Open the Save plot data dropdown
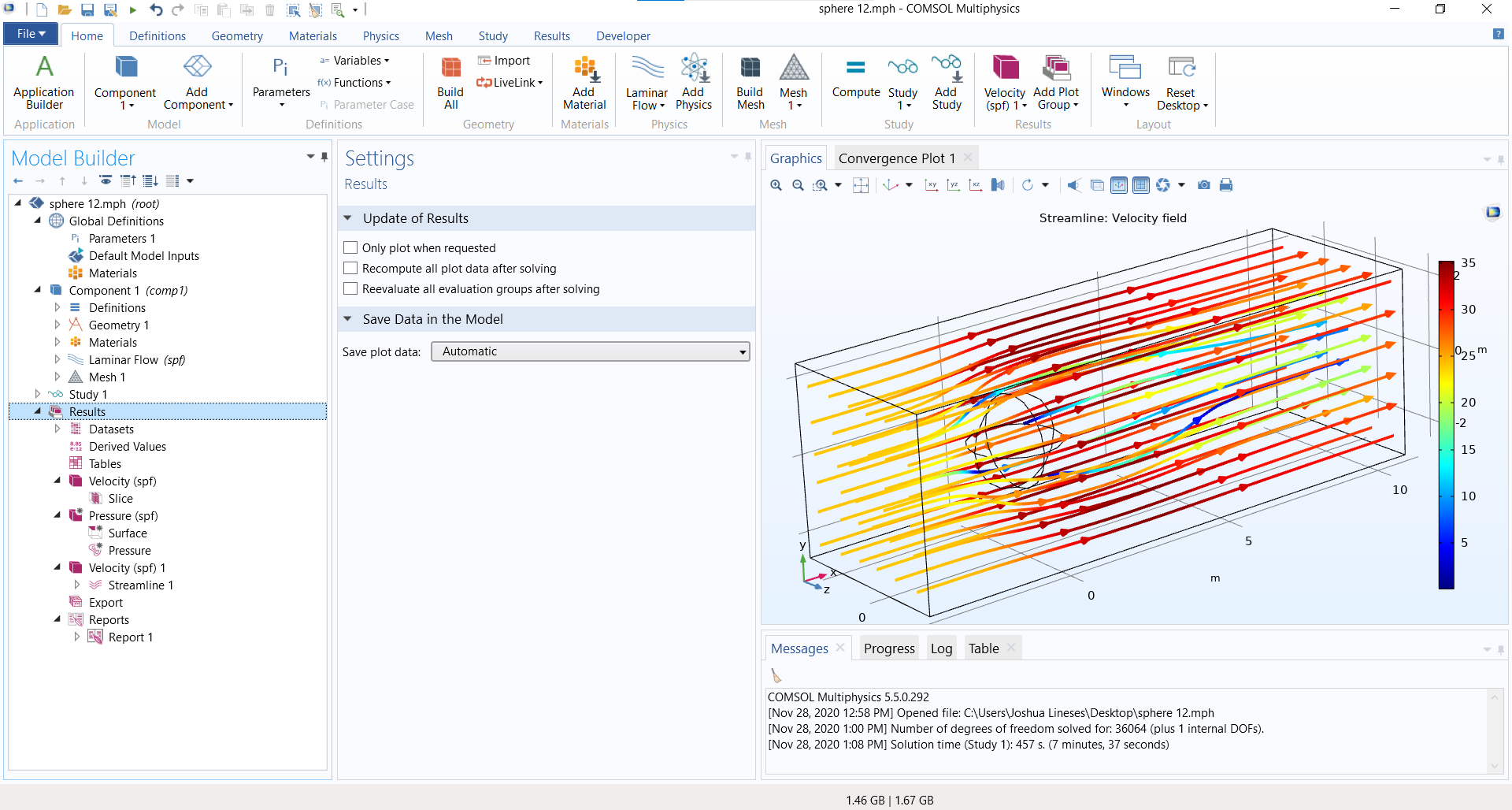Image resolution: width=1512 pixels, height=810 pixels. [x=590, y=351]
